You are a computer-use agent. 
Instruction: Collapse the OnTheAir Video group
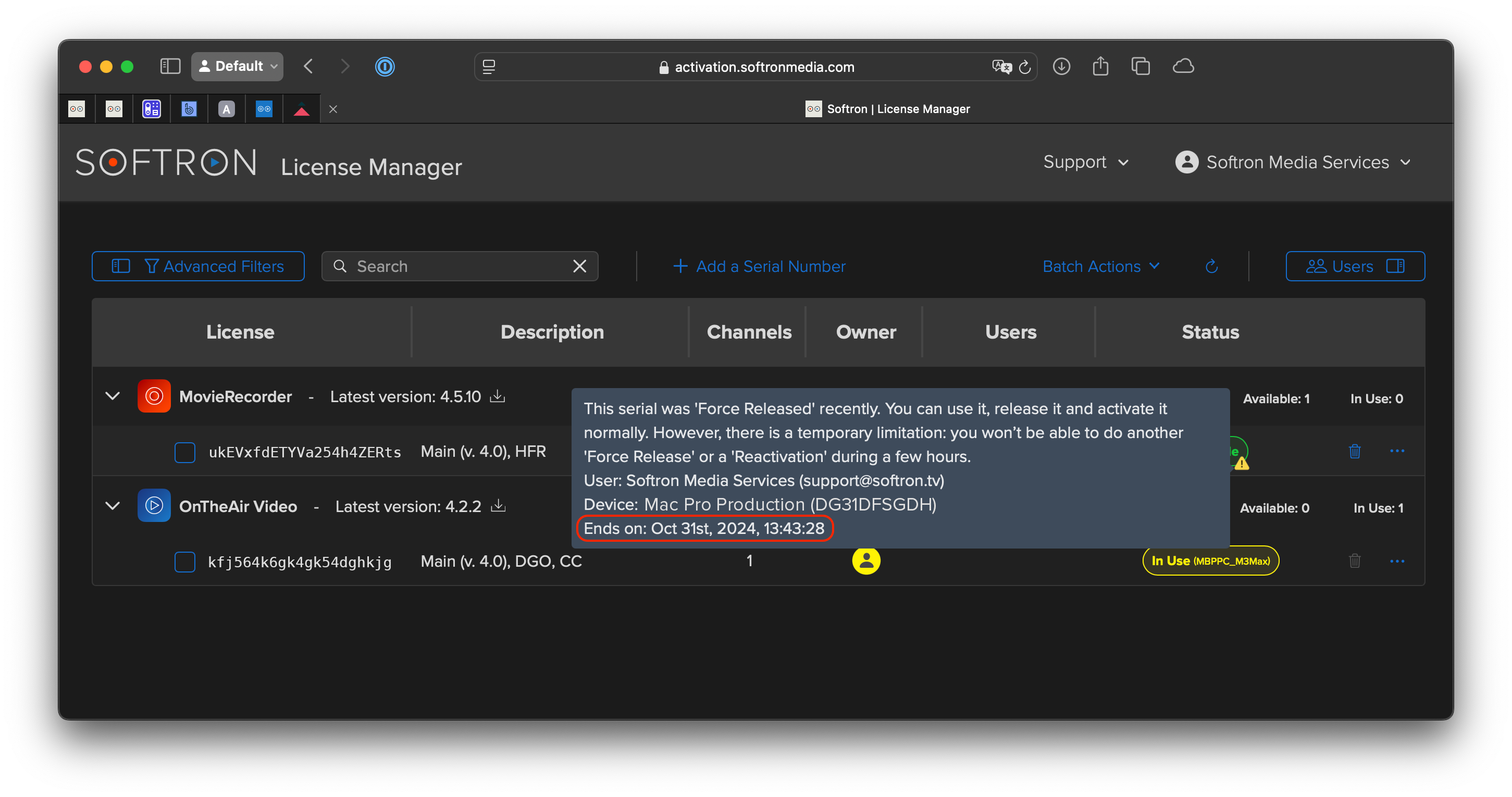coord(113,506)
